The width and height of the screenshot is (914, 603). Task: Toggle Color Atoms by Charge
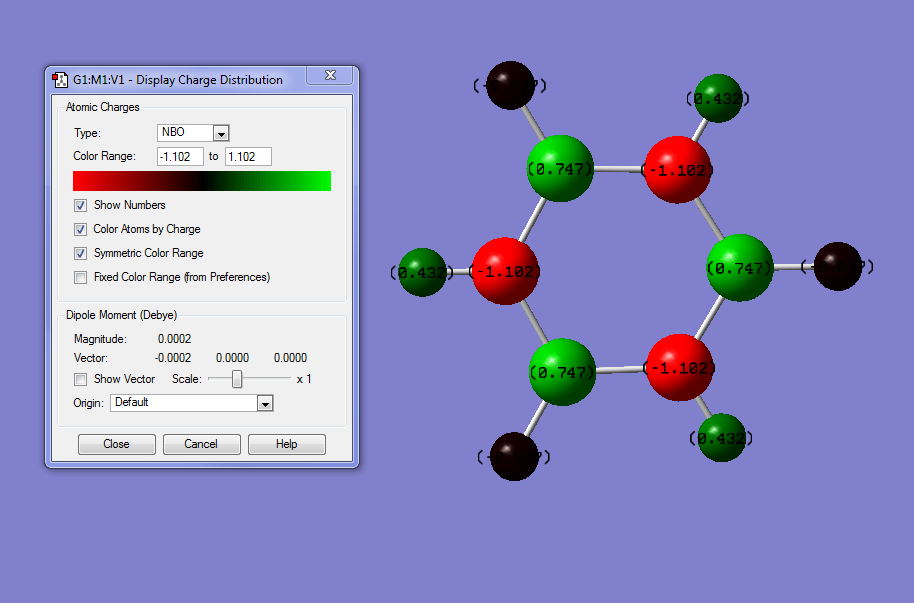(80, 229)
